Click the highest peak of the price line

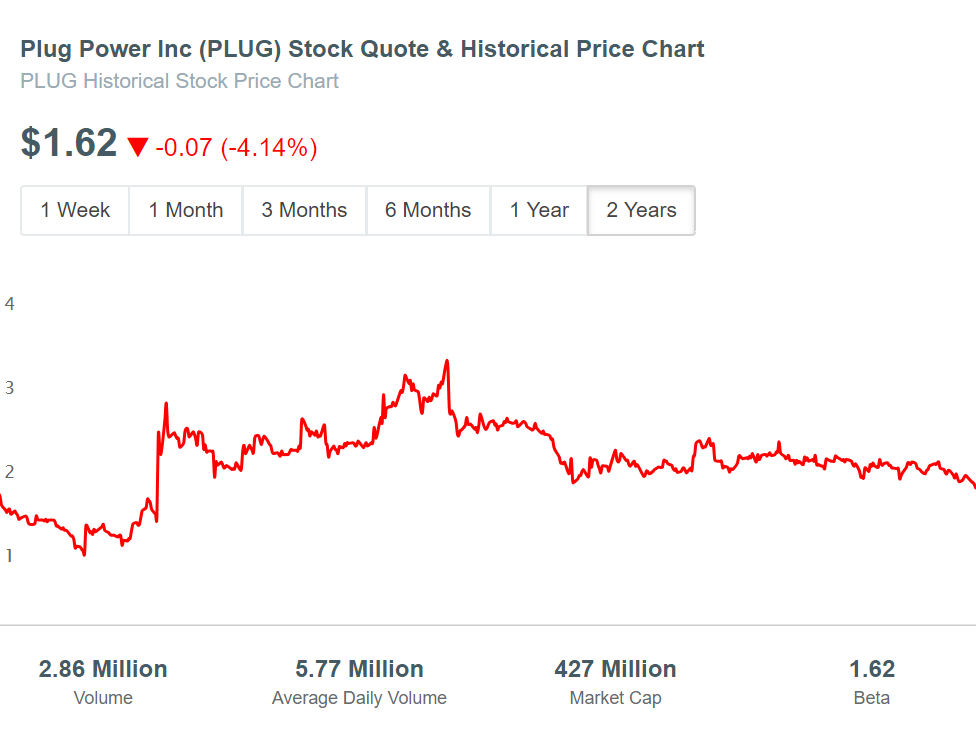[446, 361]
